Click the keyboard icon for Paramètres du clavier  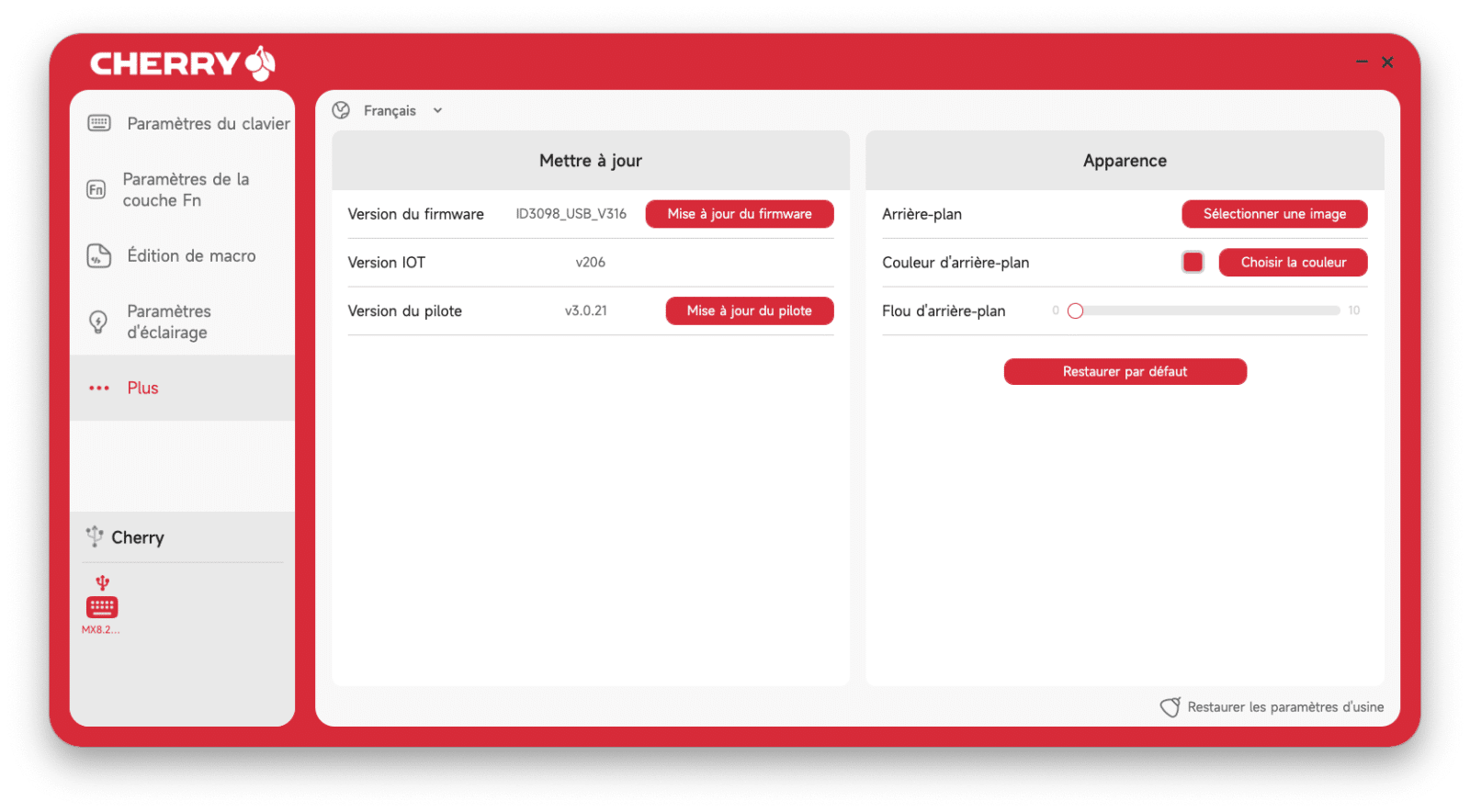click(99, 123)
